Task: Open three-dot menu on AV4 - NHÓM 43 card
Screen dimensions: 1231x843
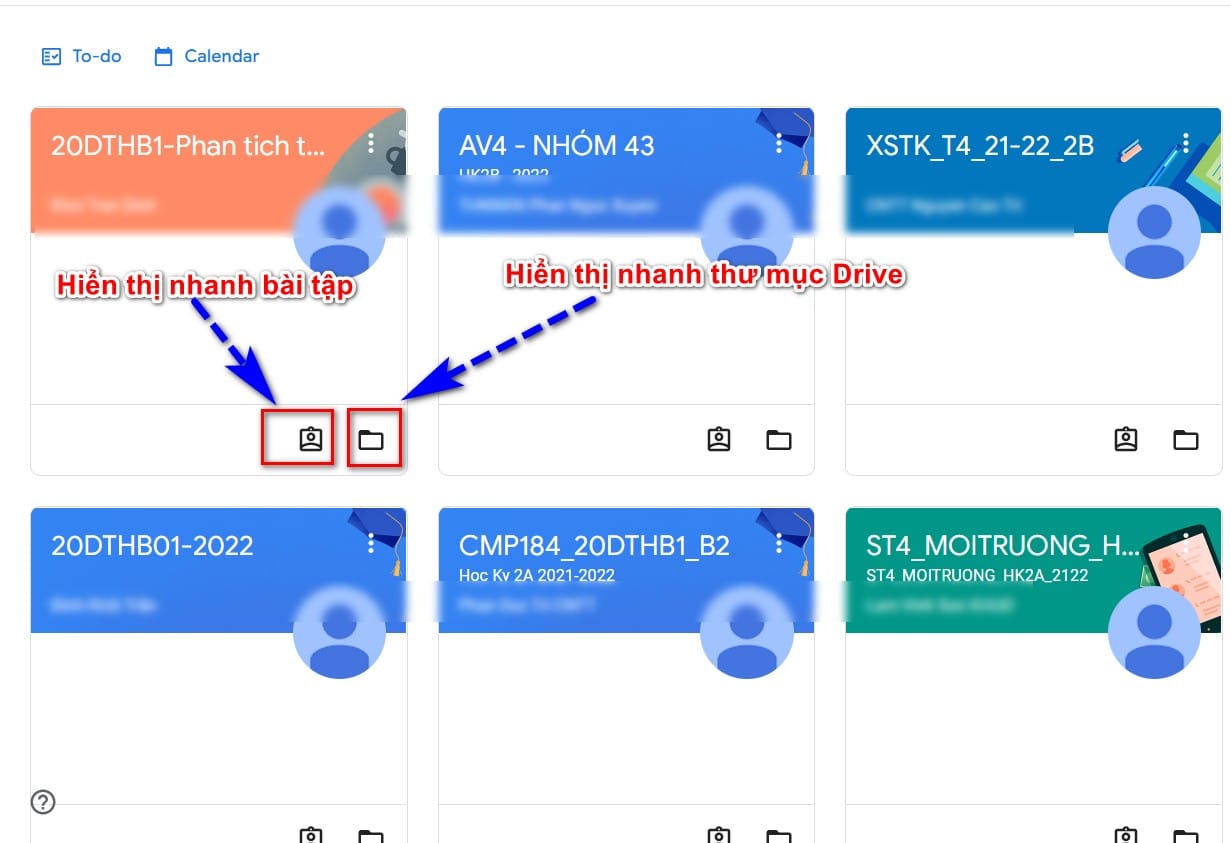Action: [779, 144]
